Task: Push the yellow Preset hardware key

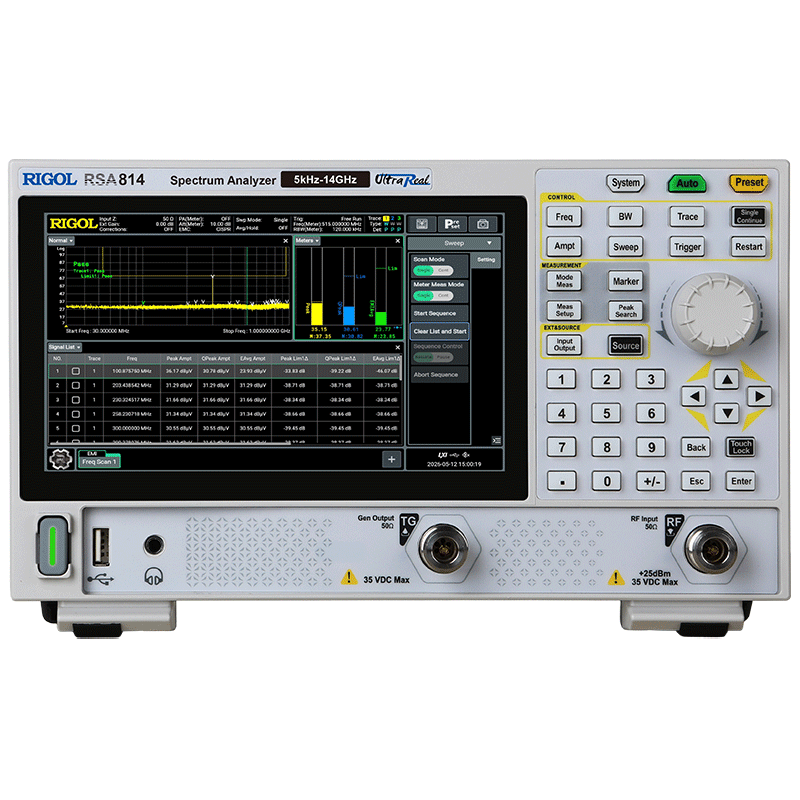Action: coord(748,183)
